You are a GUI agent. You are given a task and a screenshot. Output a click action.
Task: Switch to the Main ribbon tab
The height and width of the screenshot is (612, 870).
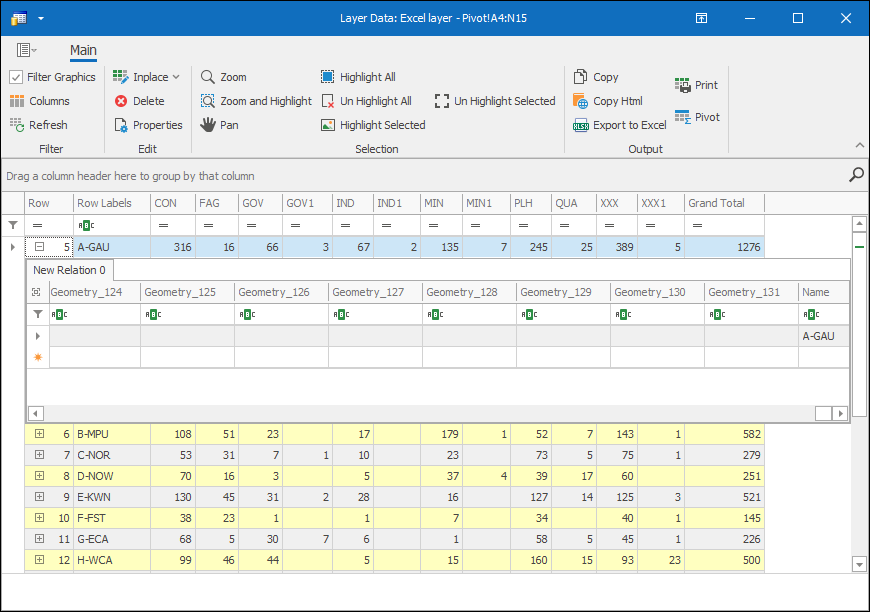point(83,50)
